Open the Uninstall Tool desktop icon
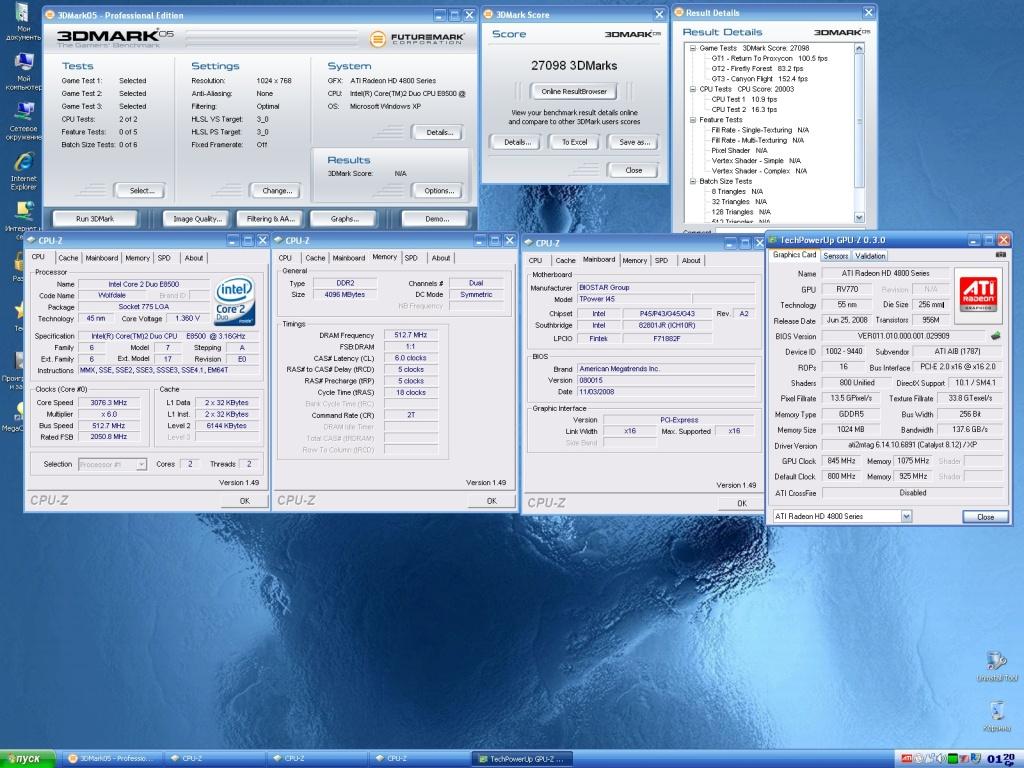The width and height of the screenshot is (1024, 768). pos(997,666)
